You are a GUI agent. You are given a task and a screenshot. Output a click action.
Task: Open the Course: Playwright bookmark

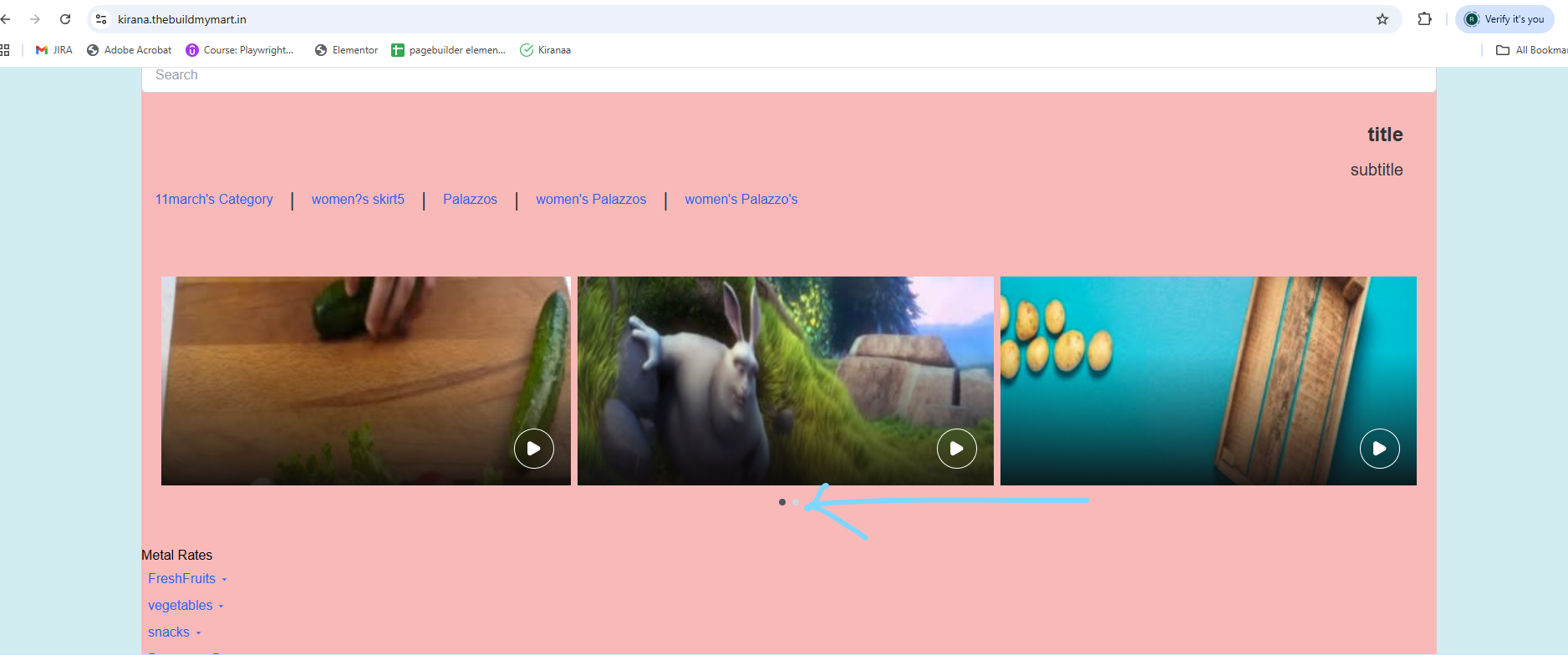click(240, 50)
